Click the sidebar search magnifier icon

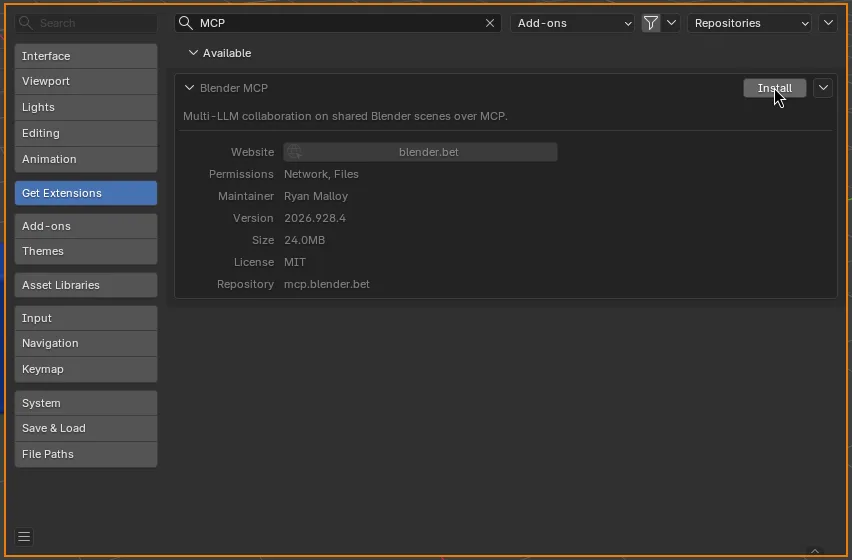(25, 23)
